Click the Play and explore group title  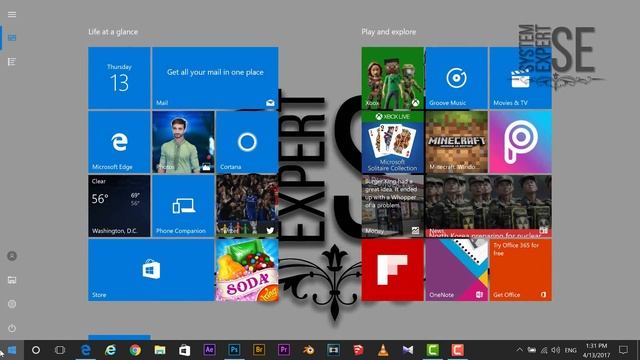point(389,32)
